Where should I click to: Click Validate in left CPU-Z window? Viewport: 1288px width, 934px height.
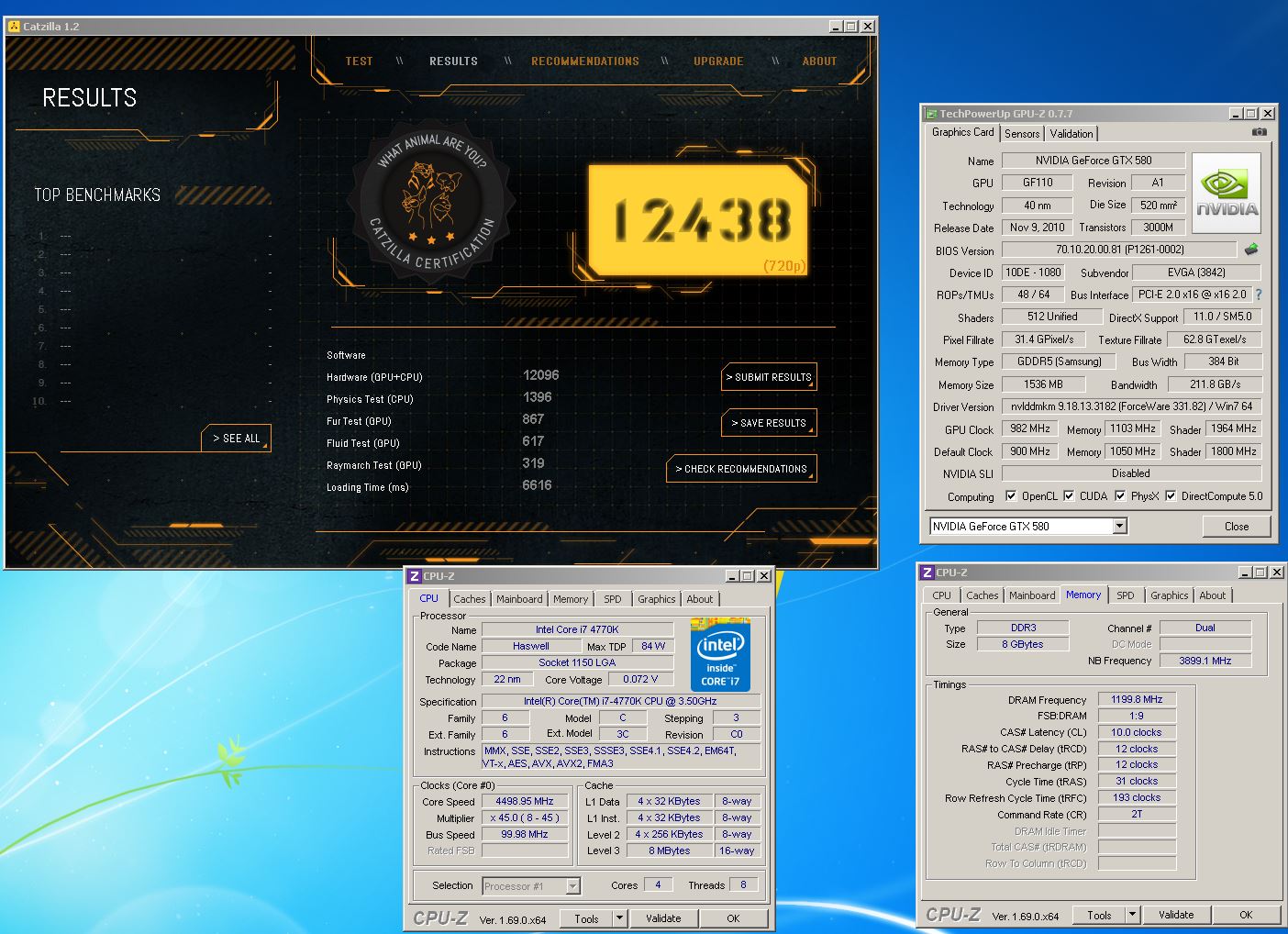tap(663, 918)
